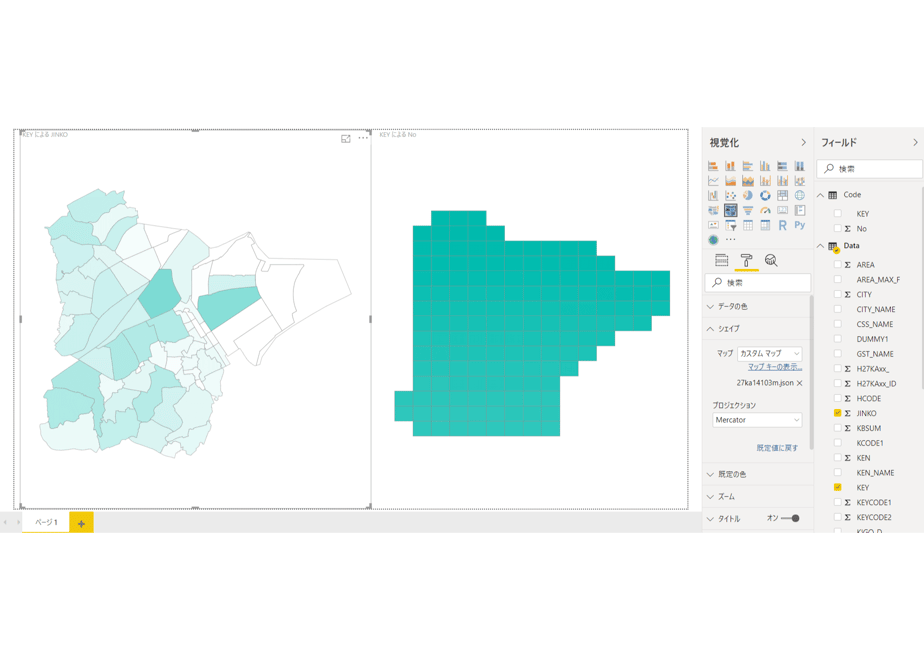Select the donut chart visual
The width and height of the screenshot is (924, 660).
click(765, 196)
